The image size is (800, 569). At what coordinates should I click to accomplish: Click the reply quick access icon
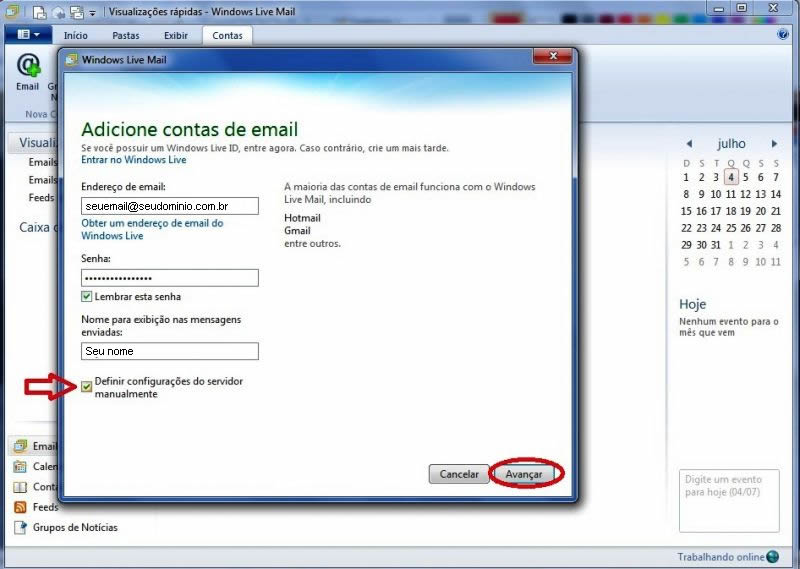[x=58, y=12]
